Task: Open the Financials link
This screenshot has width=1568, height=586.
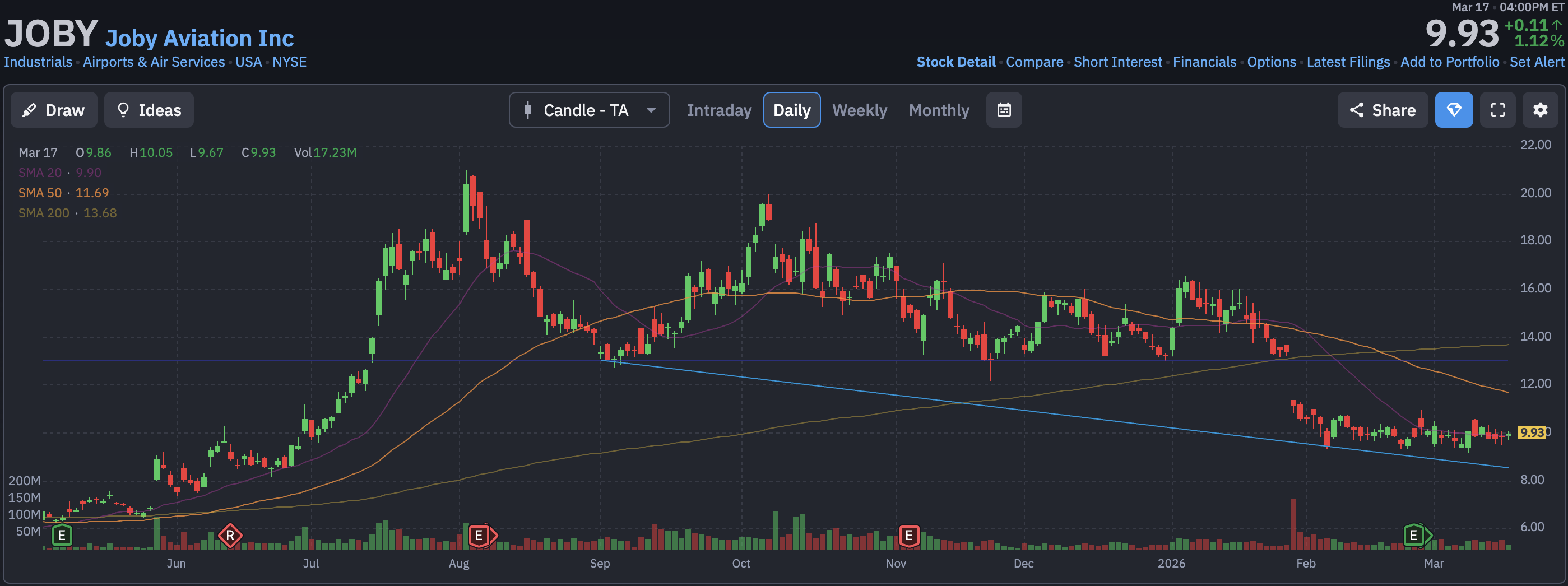Action: tap(1204, 62)
